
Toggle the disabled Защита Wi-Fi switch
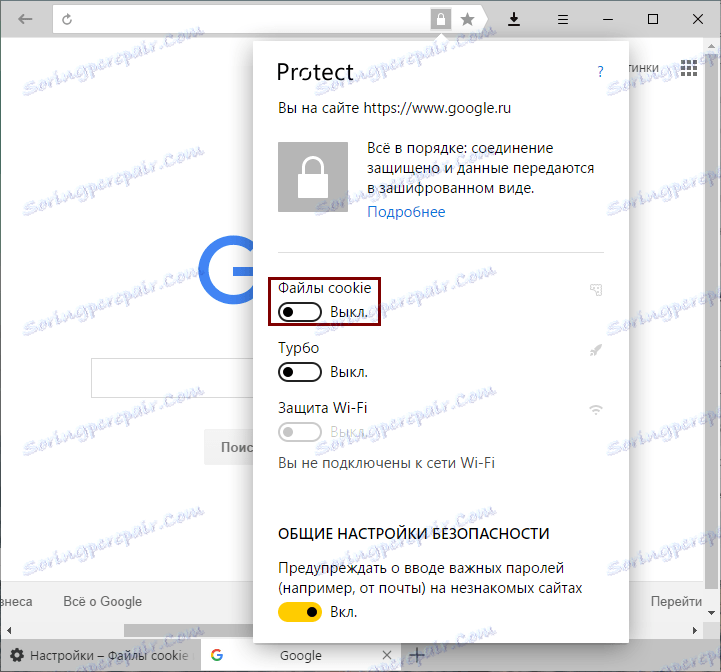pos(300,432)
